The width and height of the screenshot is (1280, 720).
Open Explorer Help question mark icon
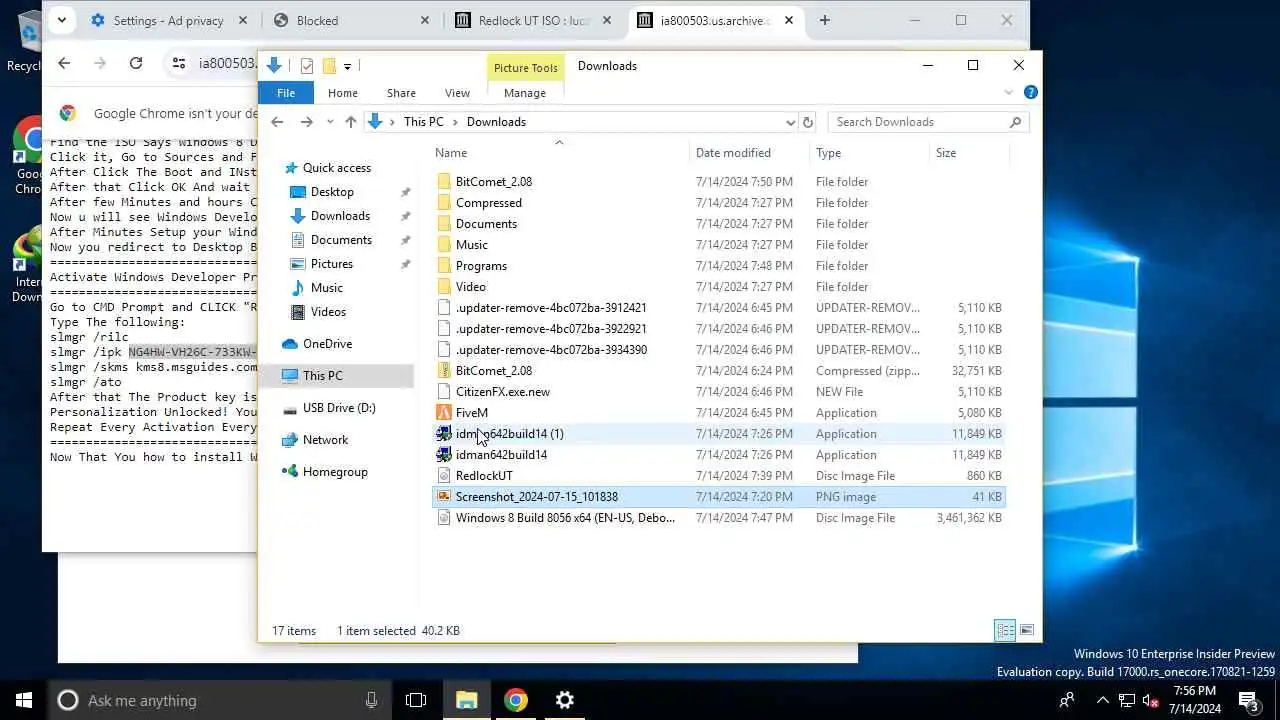(x=1030, y=93)
